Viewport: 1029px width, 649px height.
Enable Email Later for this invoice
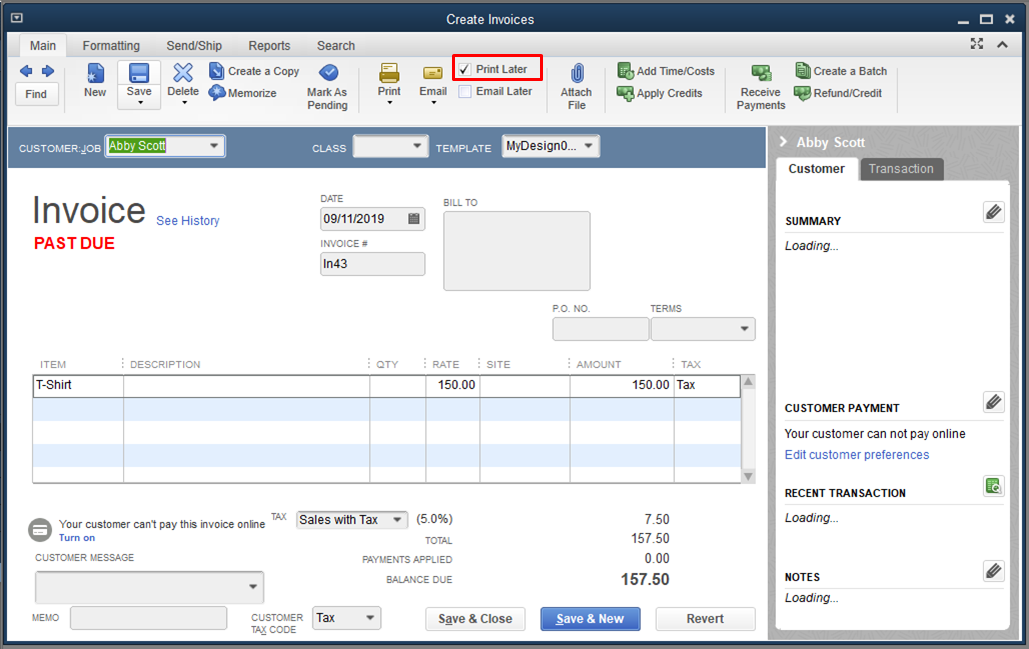(466, 90)
